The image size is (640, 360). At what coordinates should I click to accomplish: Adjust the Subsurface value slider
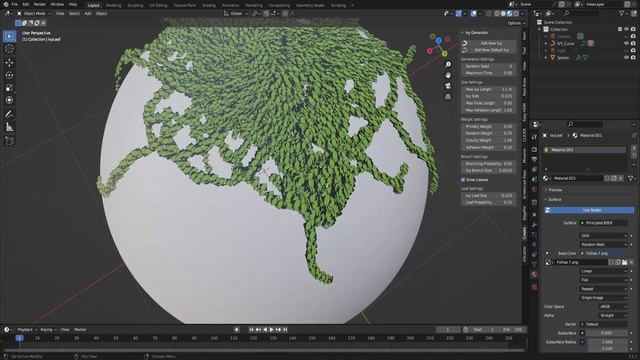pyautogui.click(x=607, y=333)
